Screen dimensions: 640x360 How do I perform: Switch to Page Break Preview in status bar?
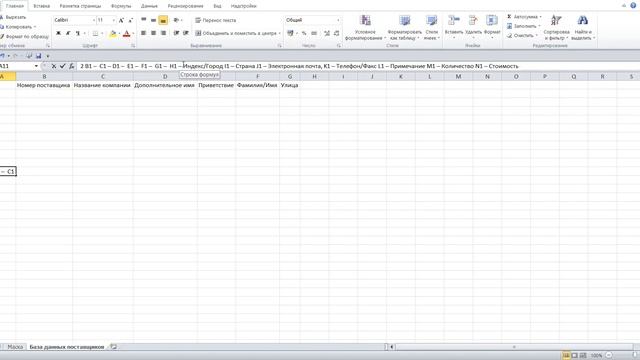583,356
